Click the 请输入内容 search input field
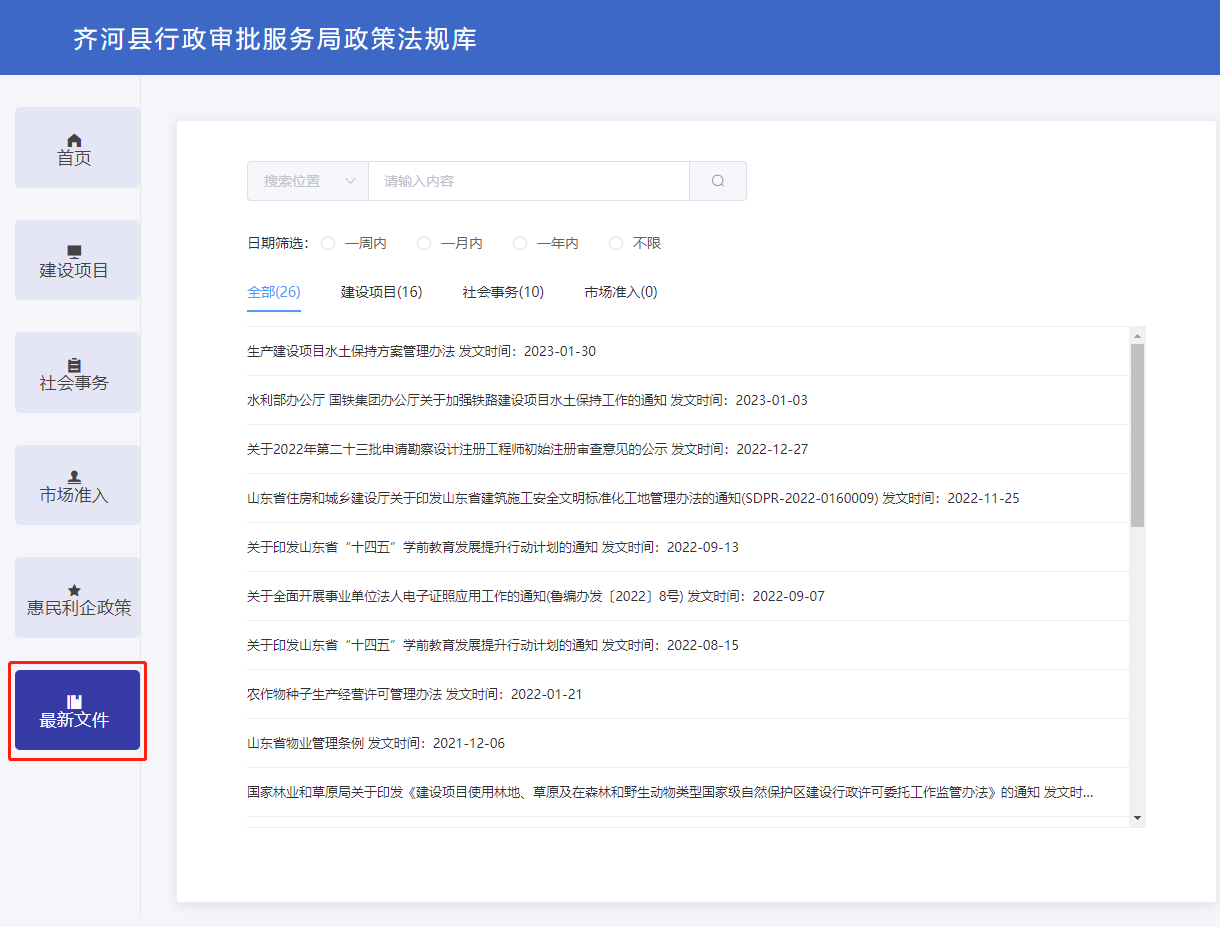This screenshot has height=927, width=1220. [528, 181]
